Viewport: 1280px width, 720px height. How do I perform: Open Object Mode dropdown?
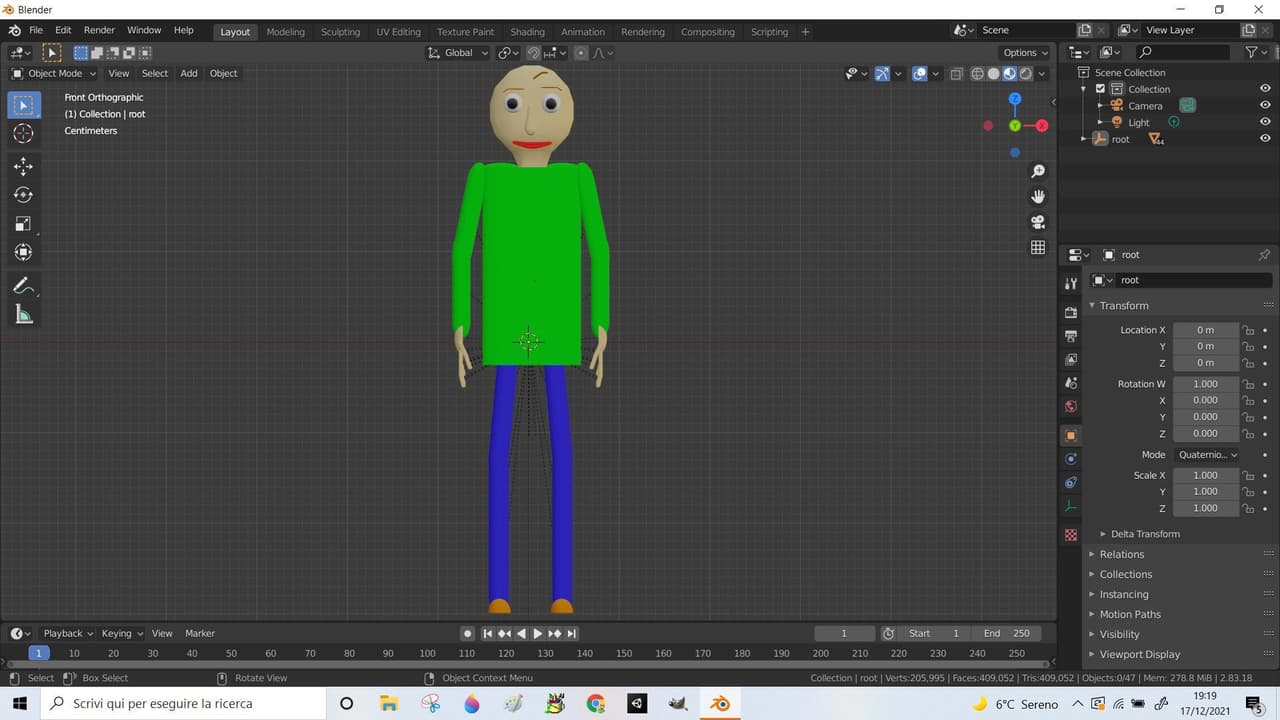click(54, 73)
